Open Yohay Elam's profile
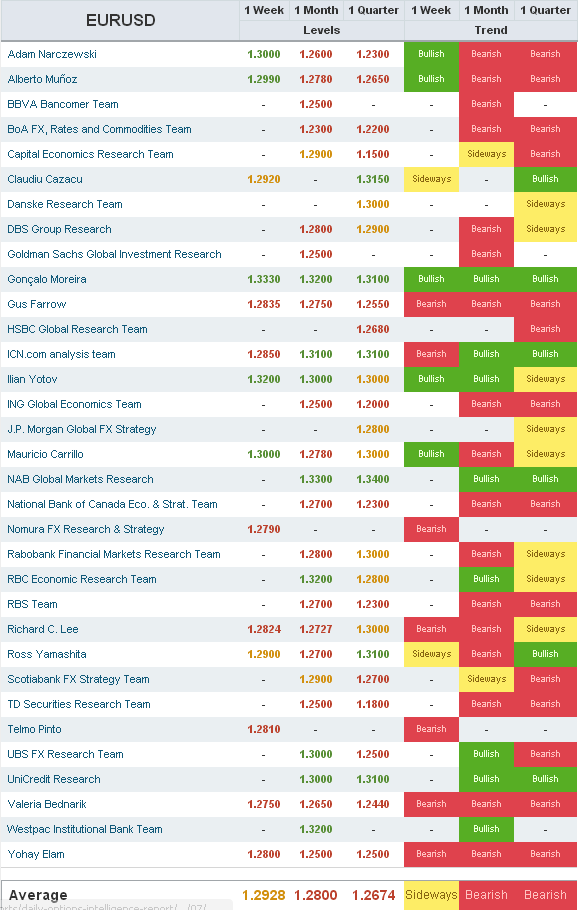 point(36,853)
